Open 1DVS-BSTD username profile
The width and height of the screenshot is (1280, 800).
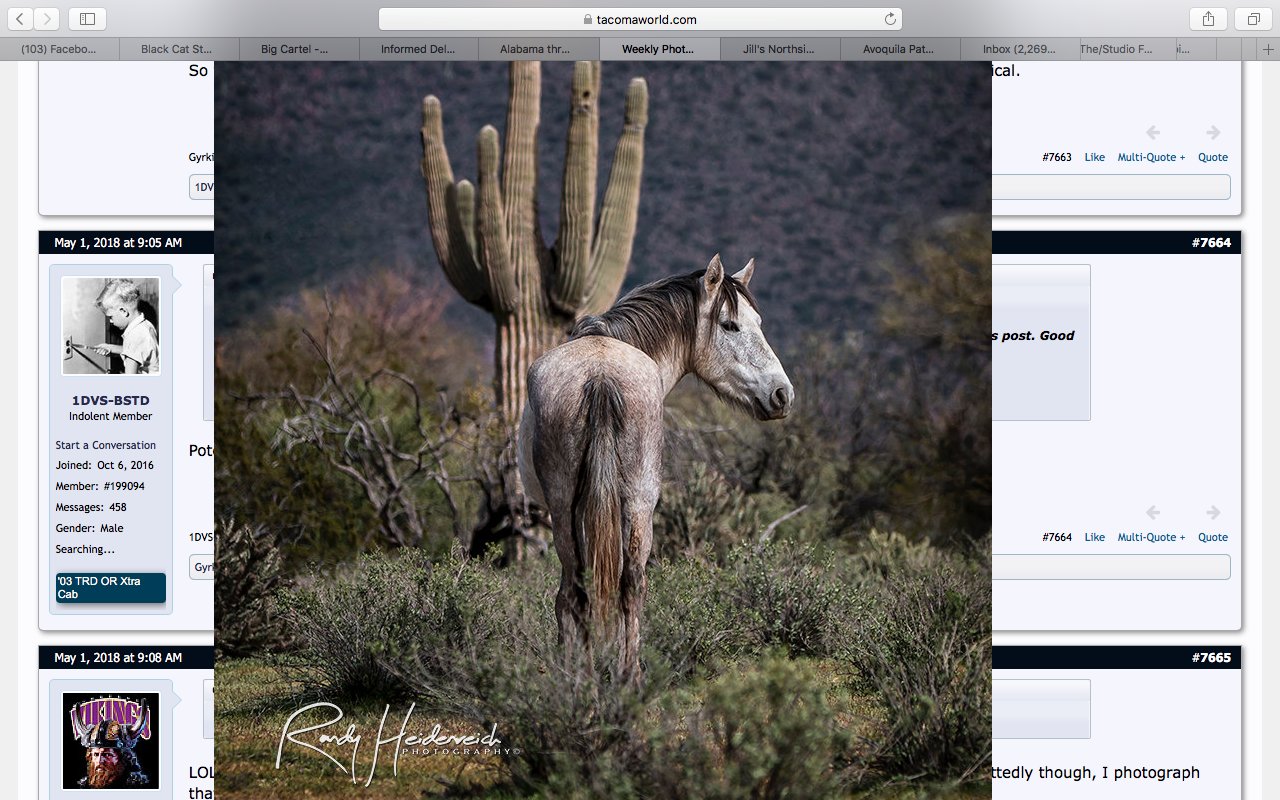point(111,400)
